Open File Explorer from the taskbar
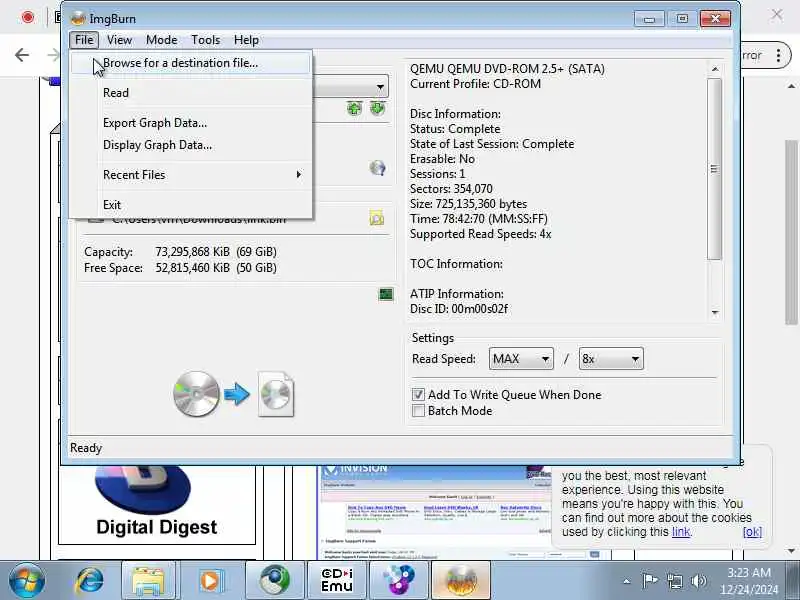The width and height of the screenshot is (800, 600). [148, 581]
